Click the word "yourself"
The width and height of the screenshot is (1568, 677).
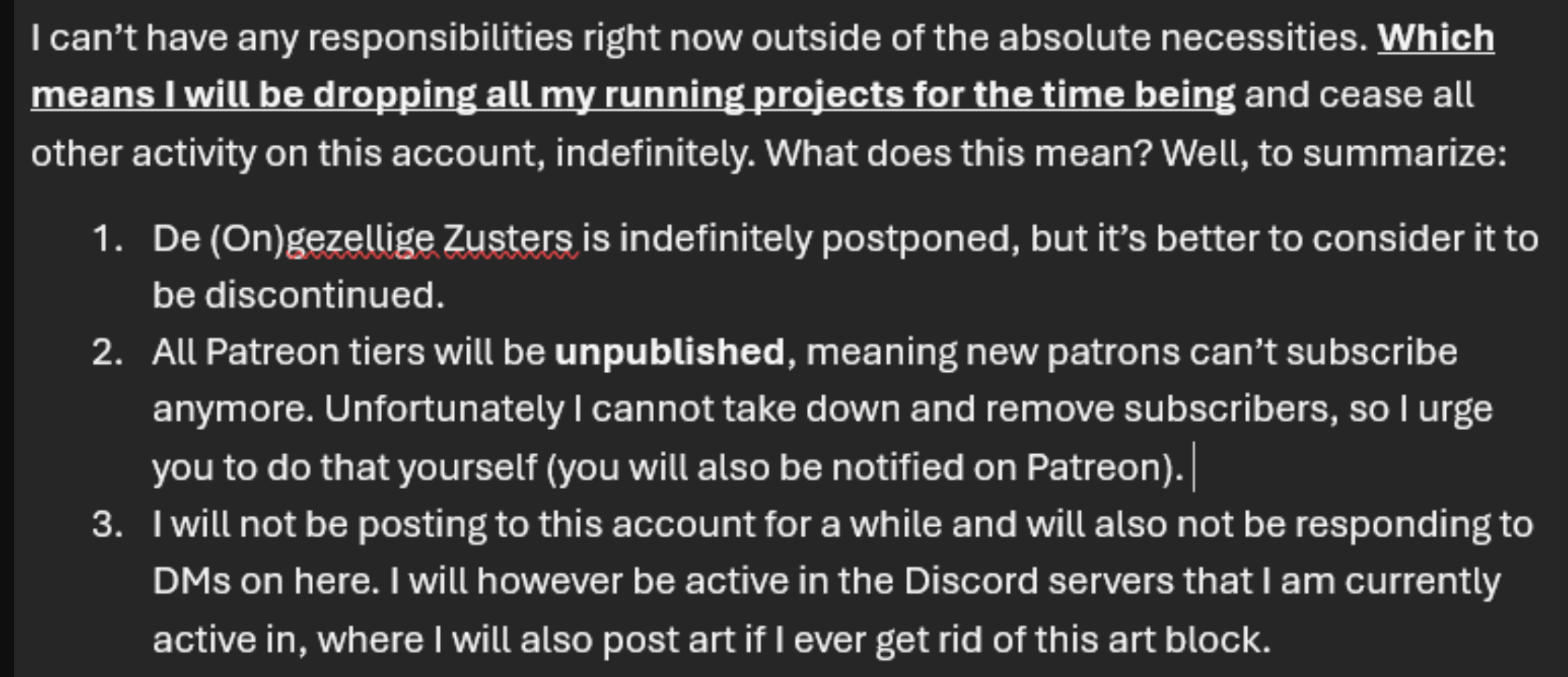(467, 467)
